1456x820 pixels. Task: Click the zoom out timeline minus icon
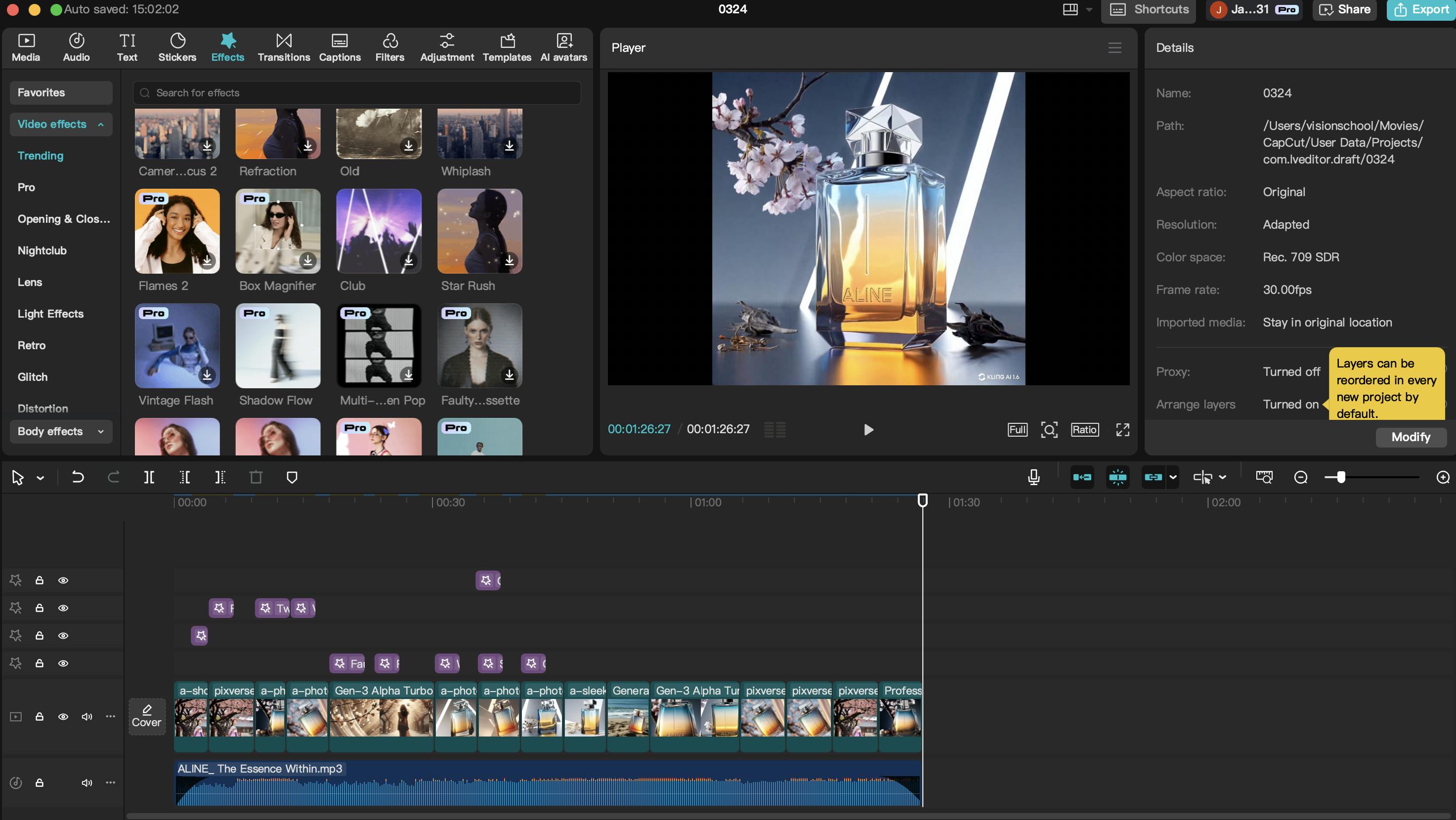(1301, 478)
